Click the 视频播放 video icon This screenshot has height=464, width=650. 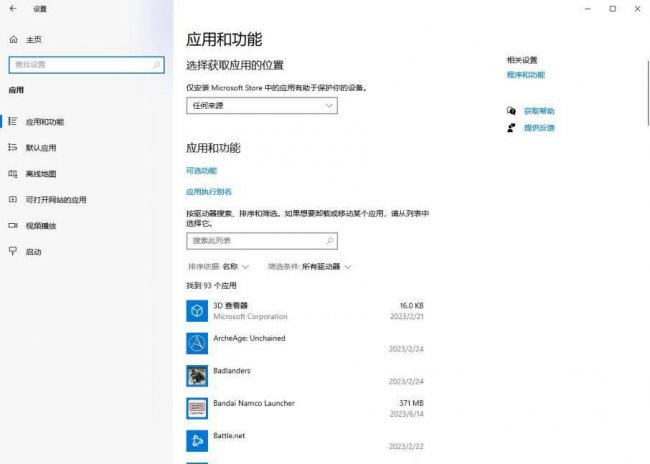pyautogui.click(x=13, y=226)
